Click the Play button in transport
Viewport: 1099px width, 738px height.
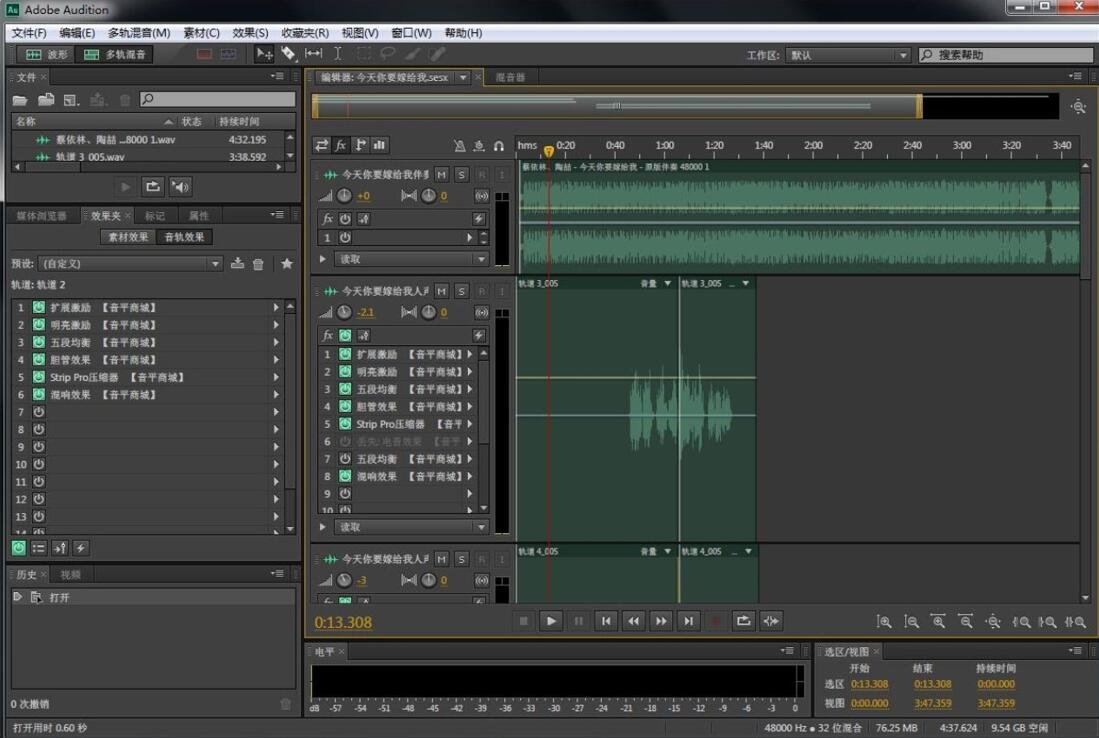point(551,621)
